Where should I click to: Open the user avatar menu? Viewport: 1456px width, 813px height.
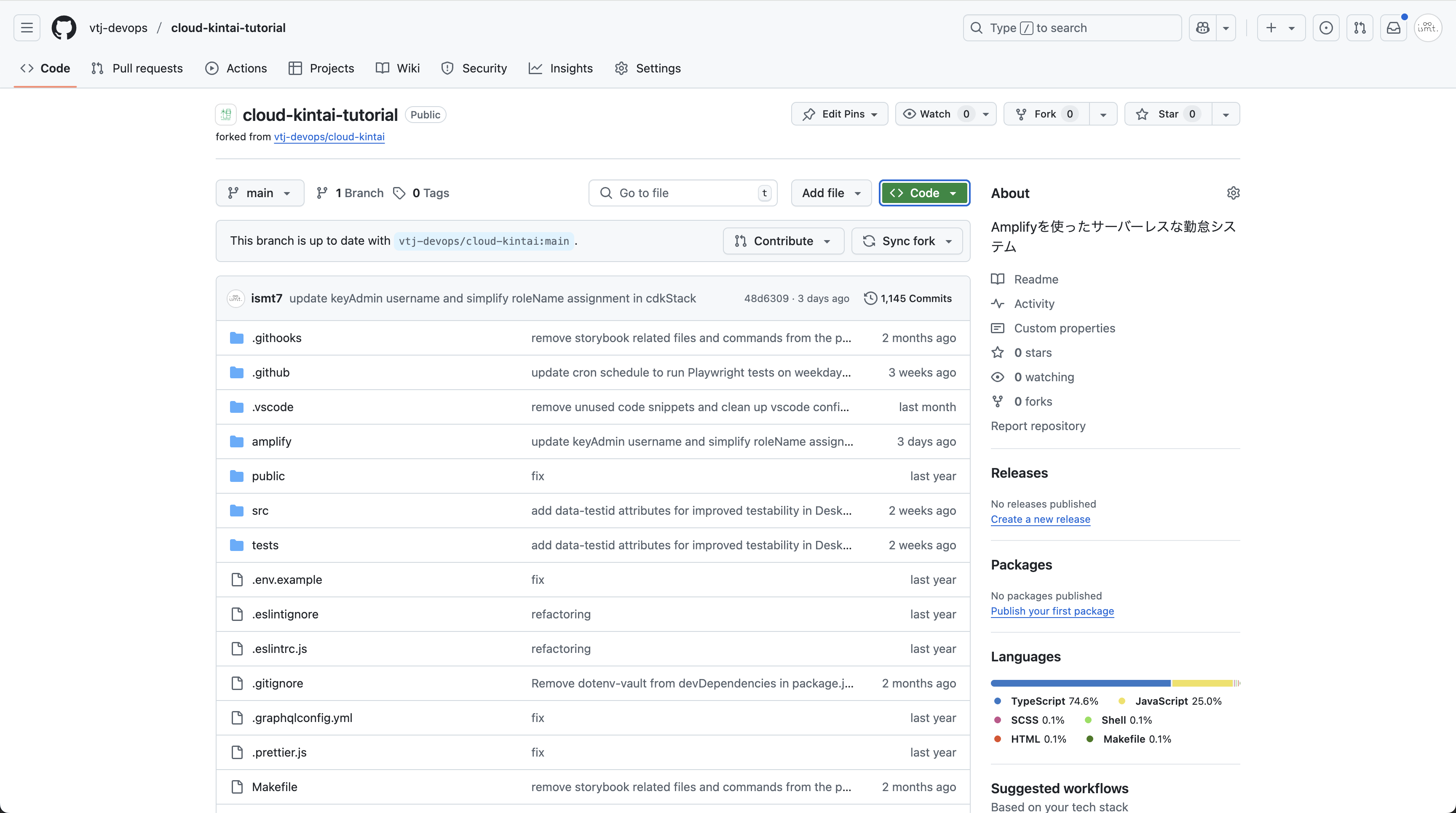coord(1428,28)
